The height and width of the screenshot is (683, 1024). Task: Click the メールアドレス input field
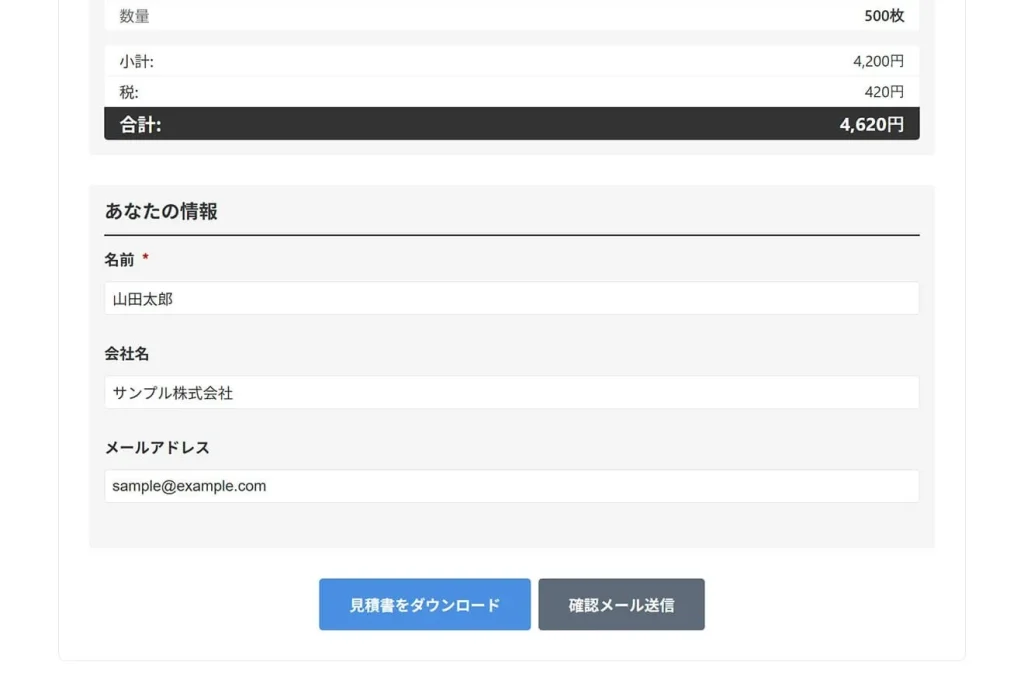point(512,486)
